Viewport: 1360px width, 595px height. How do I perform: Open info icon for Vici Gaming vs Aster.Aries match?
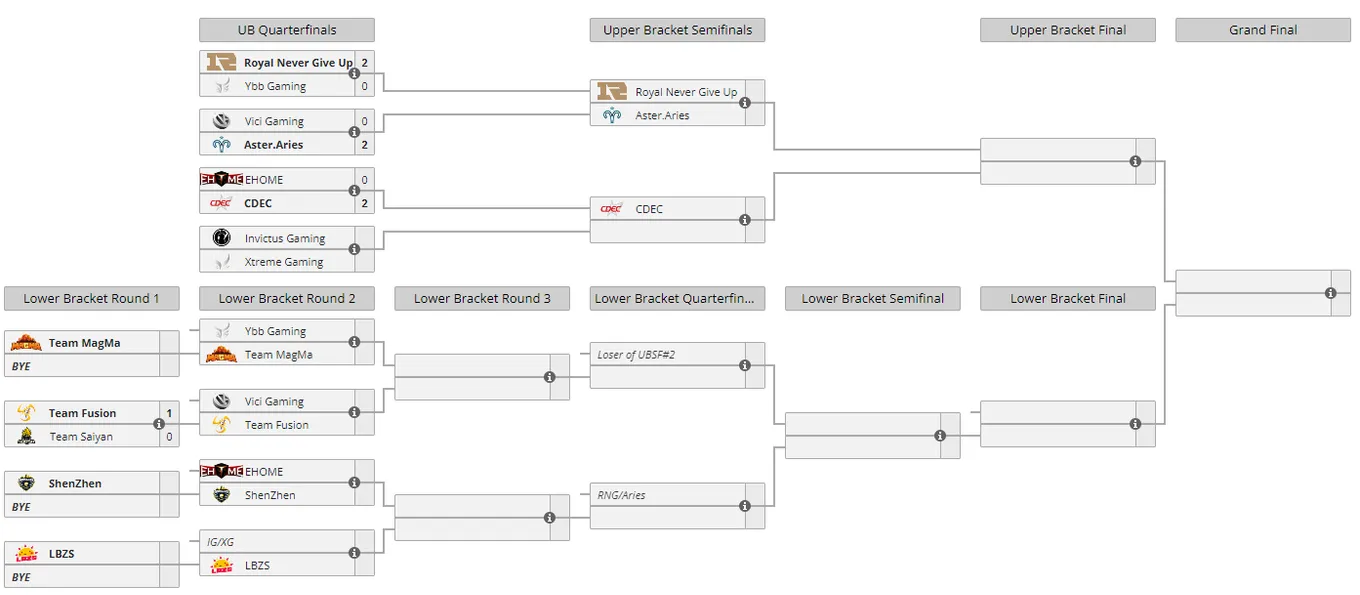pyautogui.click(x=354, y=132)
